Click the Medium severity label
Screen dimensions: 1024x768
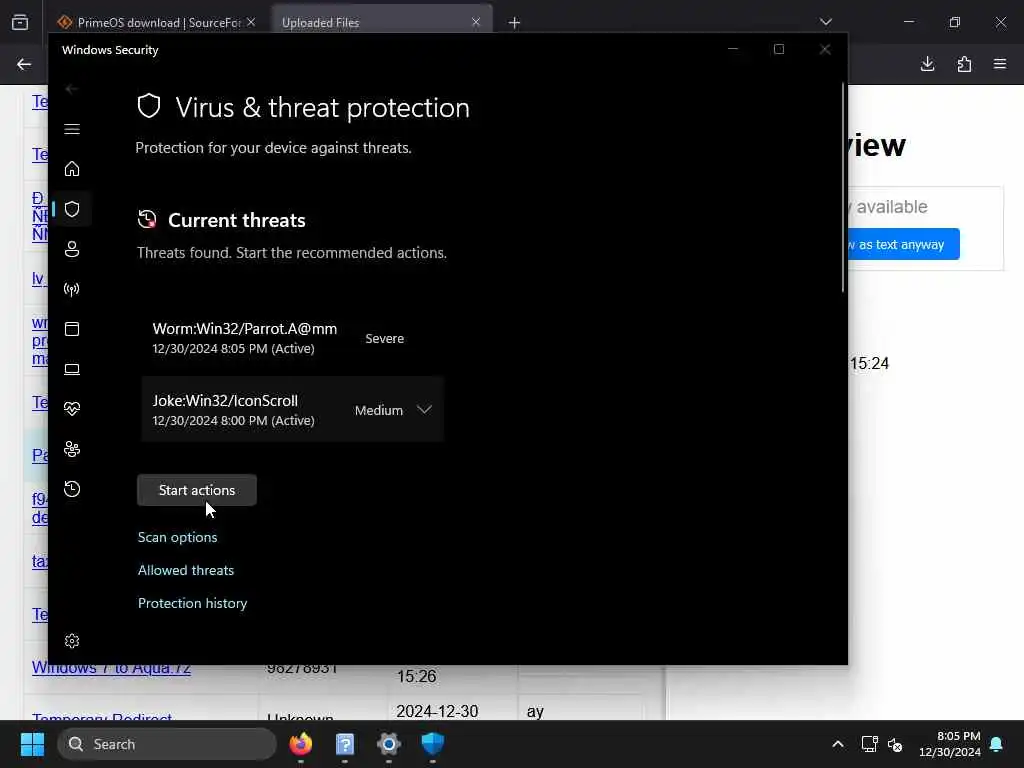point(379,410)
